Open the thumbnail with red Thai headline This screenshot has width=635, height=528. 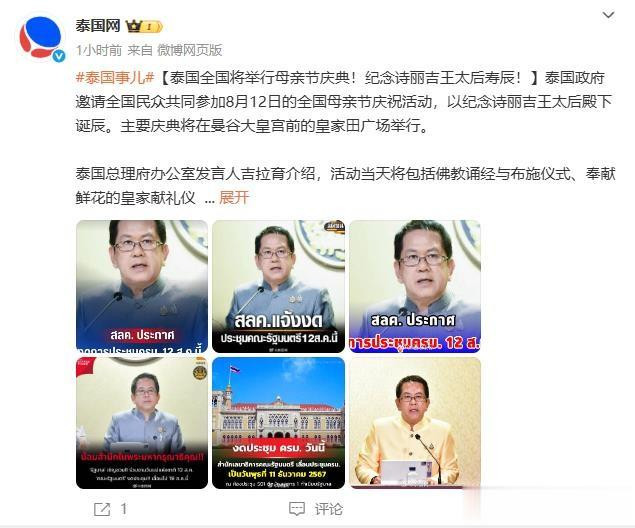pyautogui.click(x=142, y=423)
